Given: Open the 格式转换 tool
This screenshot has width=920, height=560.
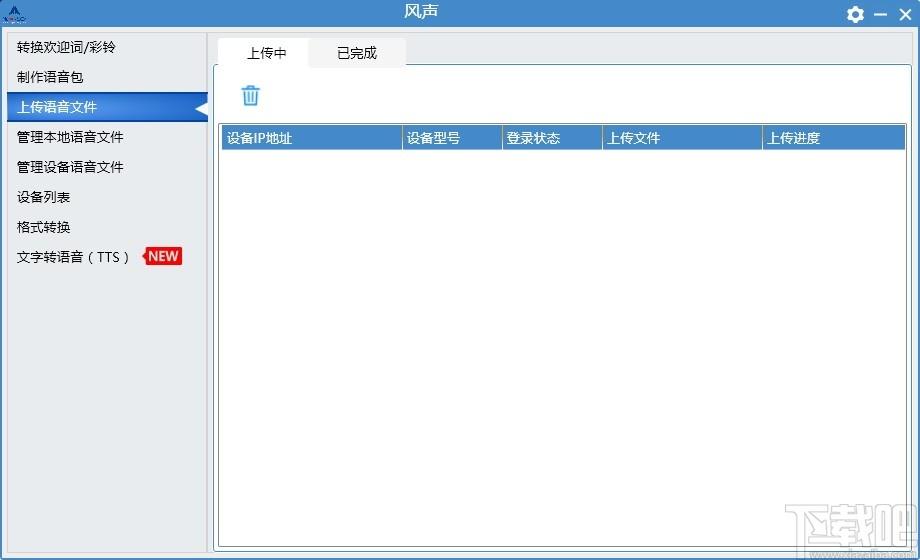Looking at the screenshot, I should tap(44, 227).
